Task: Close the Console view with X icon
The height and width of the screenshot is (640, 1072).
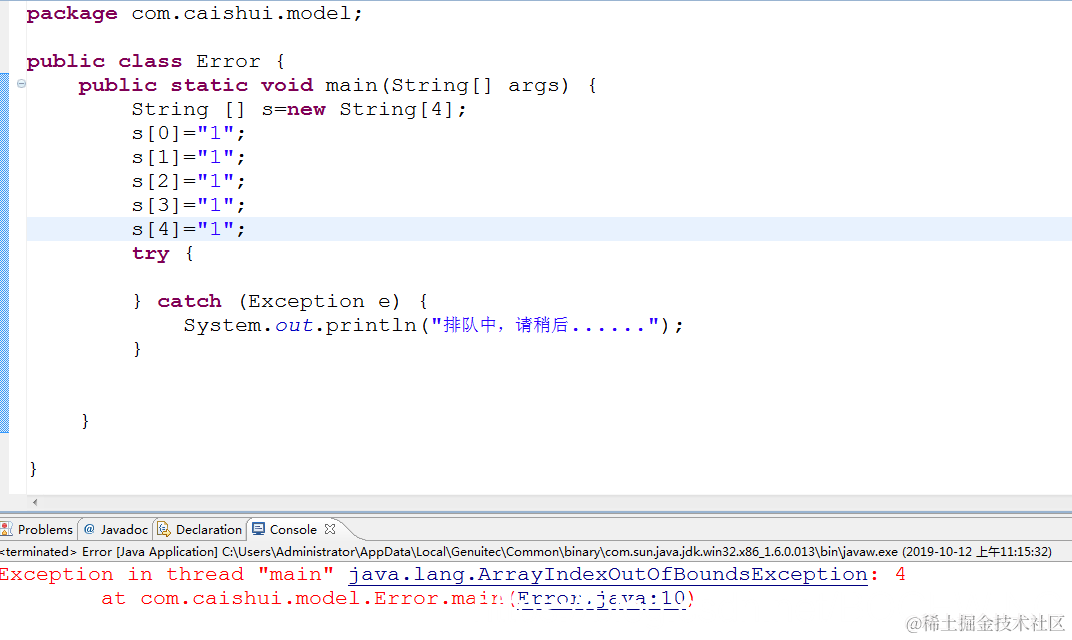Action: pos(330,529)
